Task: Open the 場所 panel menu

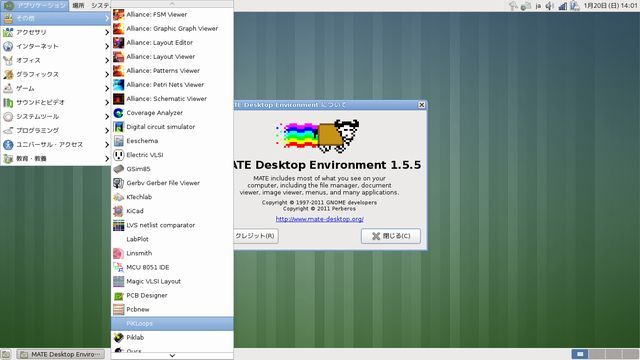Action: pyautogui.click(x=78, y=5)
